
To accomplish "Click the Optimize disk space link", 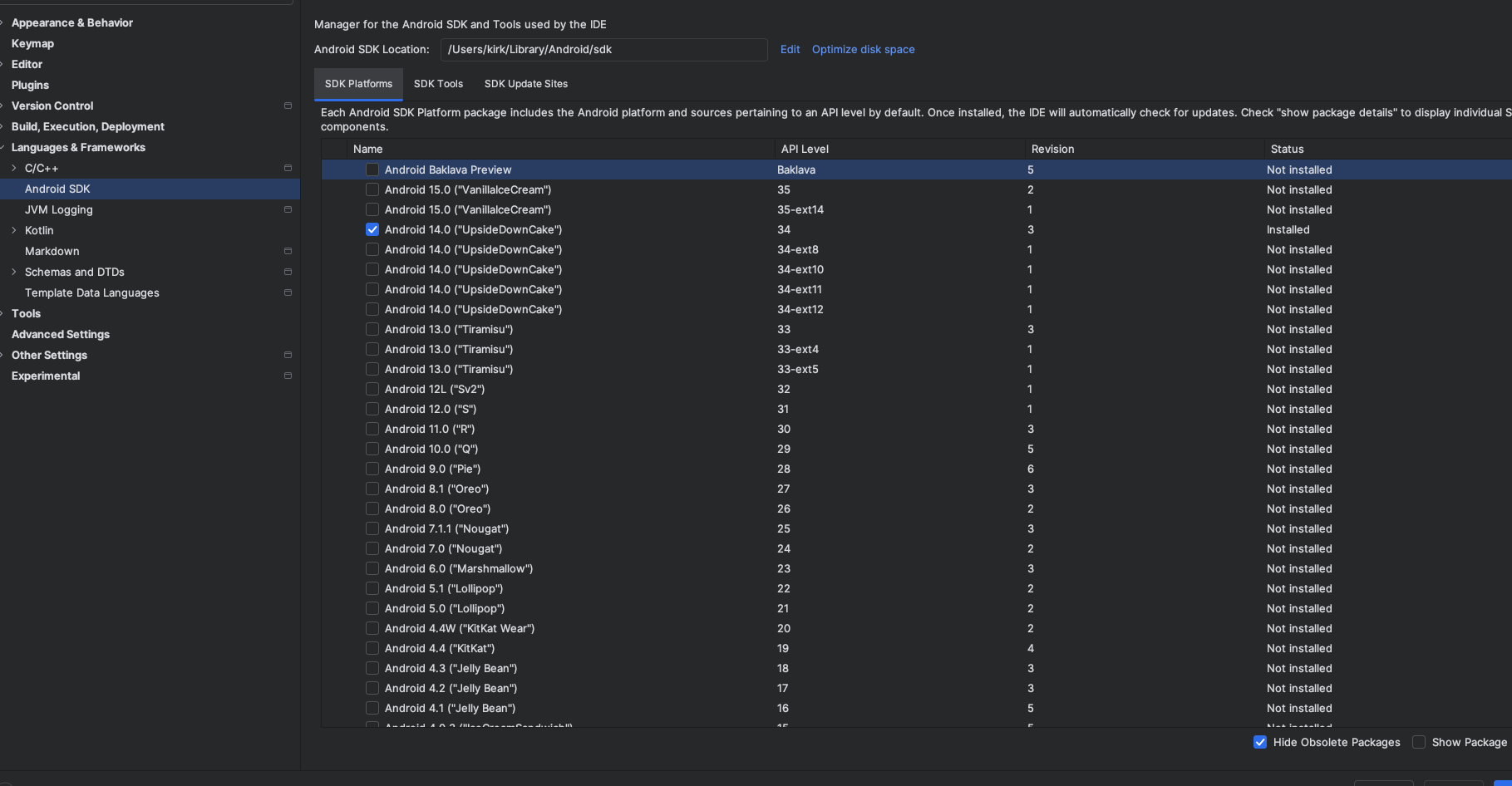I will pos(863,50).
